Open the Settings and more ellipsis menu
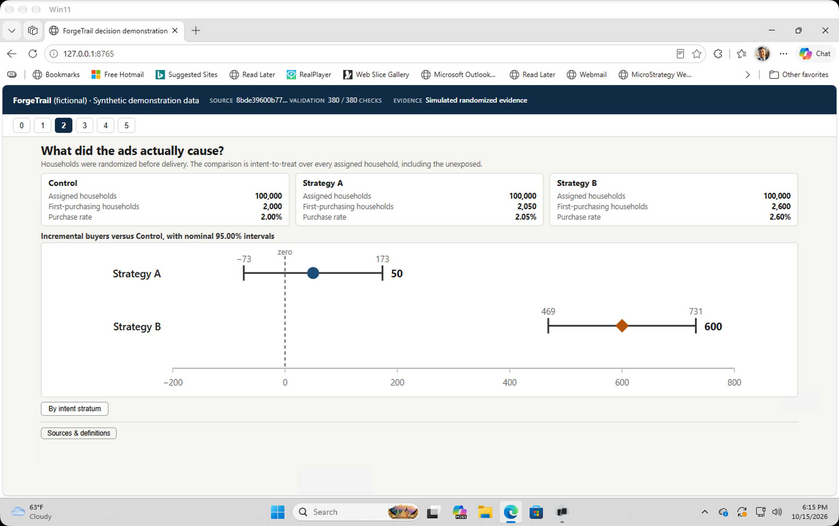Image resolution: width=839 pixels, height=526 pixels. (x=783, y=54)
